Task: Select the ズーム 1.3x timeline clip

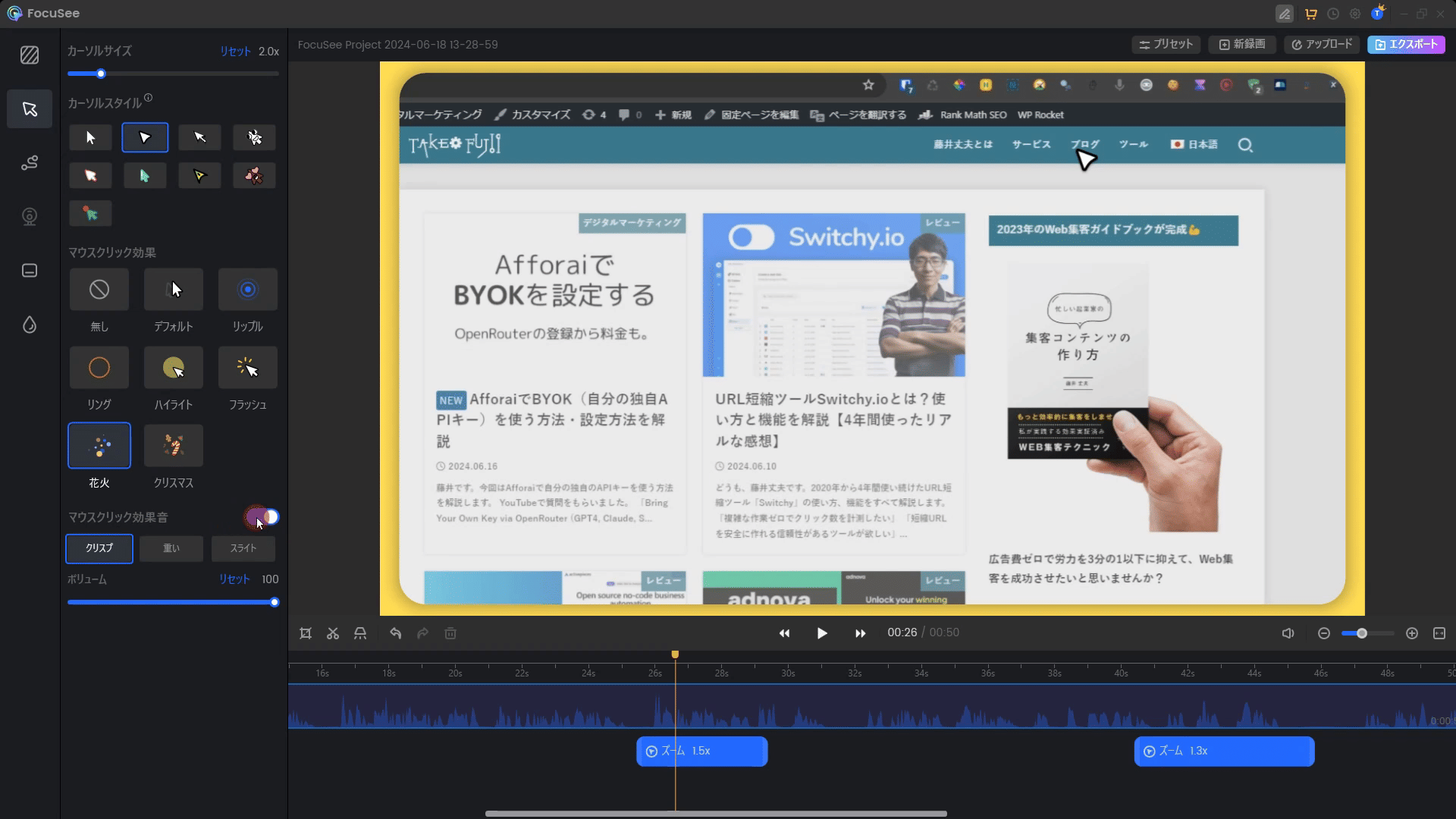Action: tap(1223, 751)
